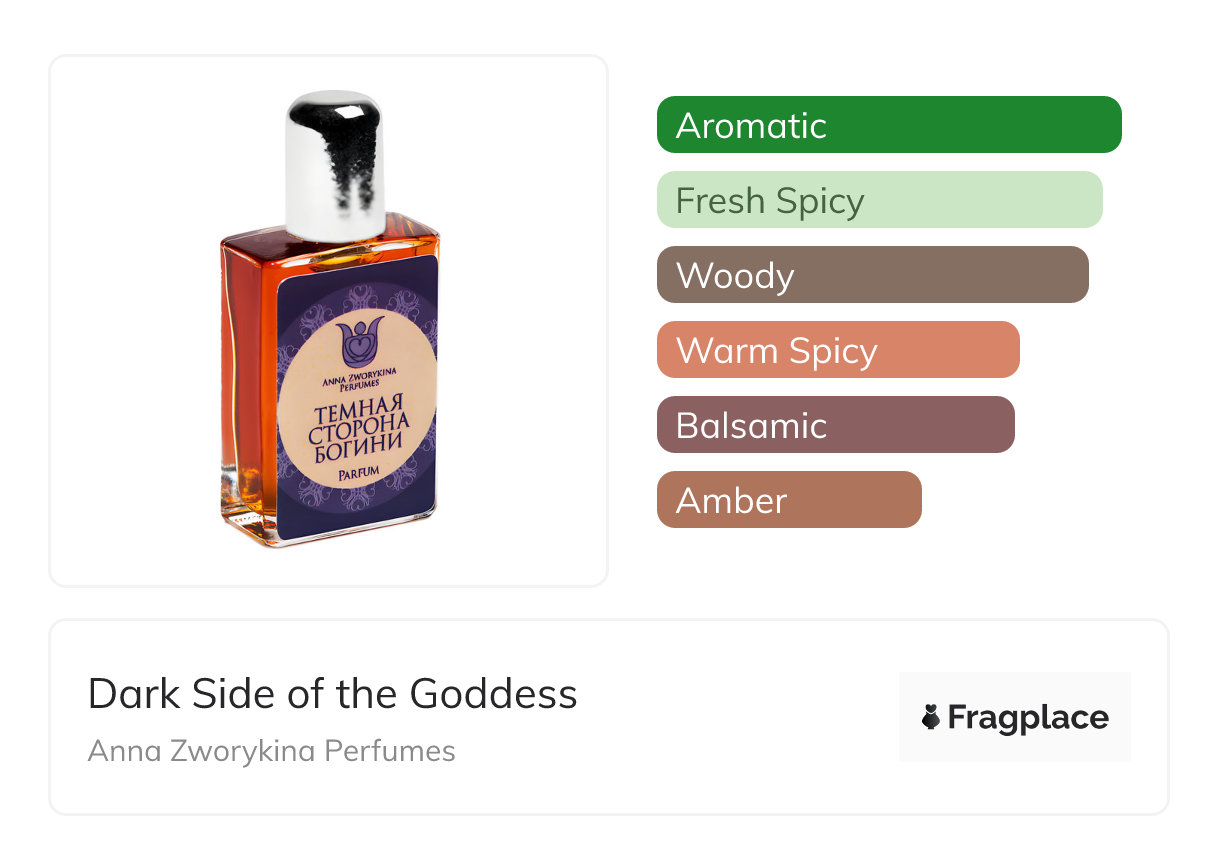
Task: Open the Dark Side of the Goddess title
Action: pyautogui.click(x=332, y=694)
